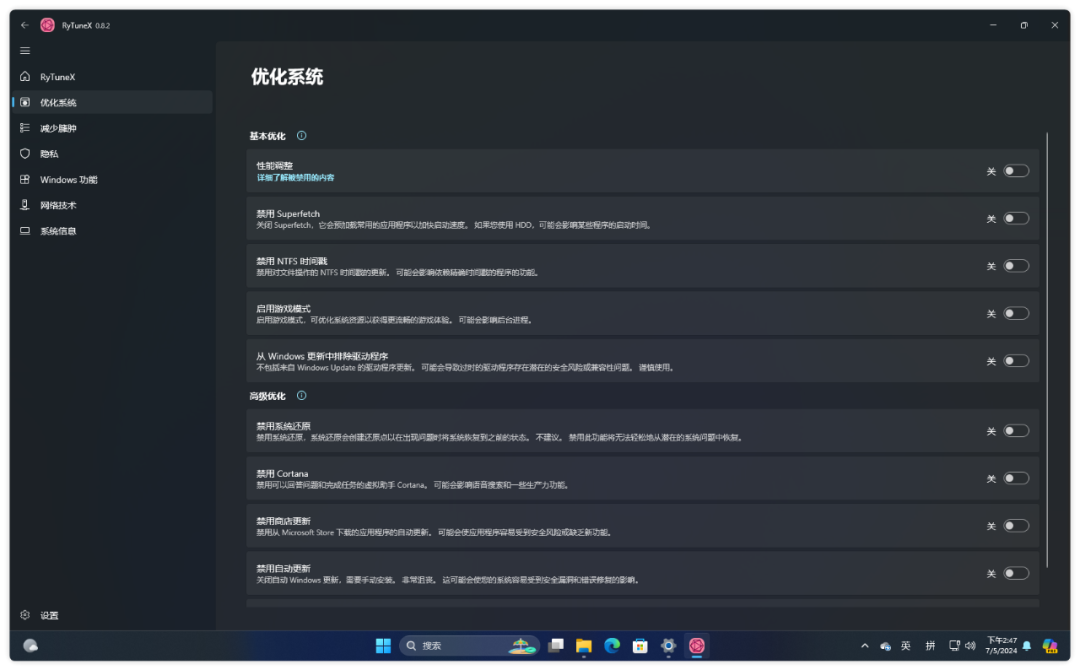The width and height of the screenshot is (1080, 670).
Task: Open 减少臃肿 navigation page
Action: tap(112, 128)
